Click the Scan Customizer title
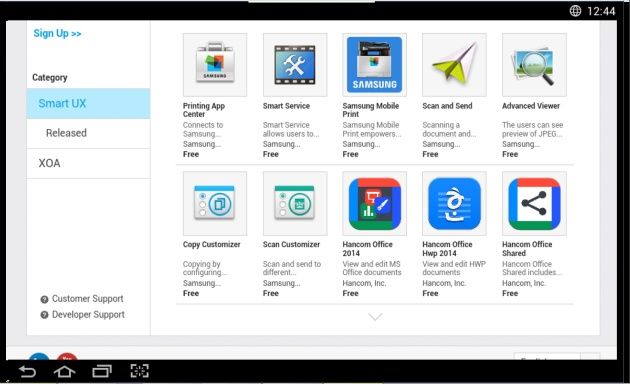The height and width of the screenshot is (384, 630). [291, 244]
